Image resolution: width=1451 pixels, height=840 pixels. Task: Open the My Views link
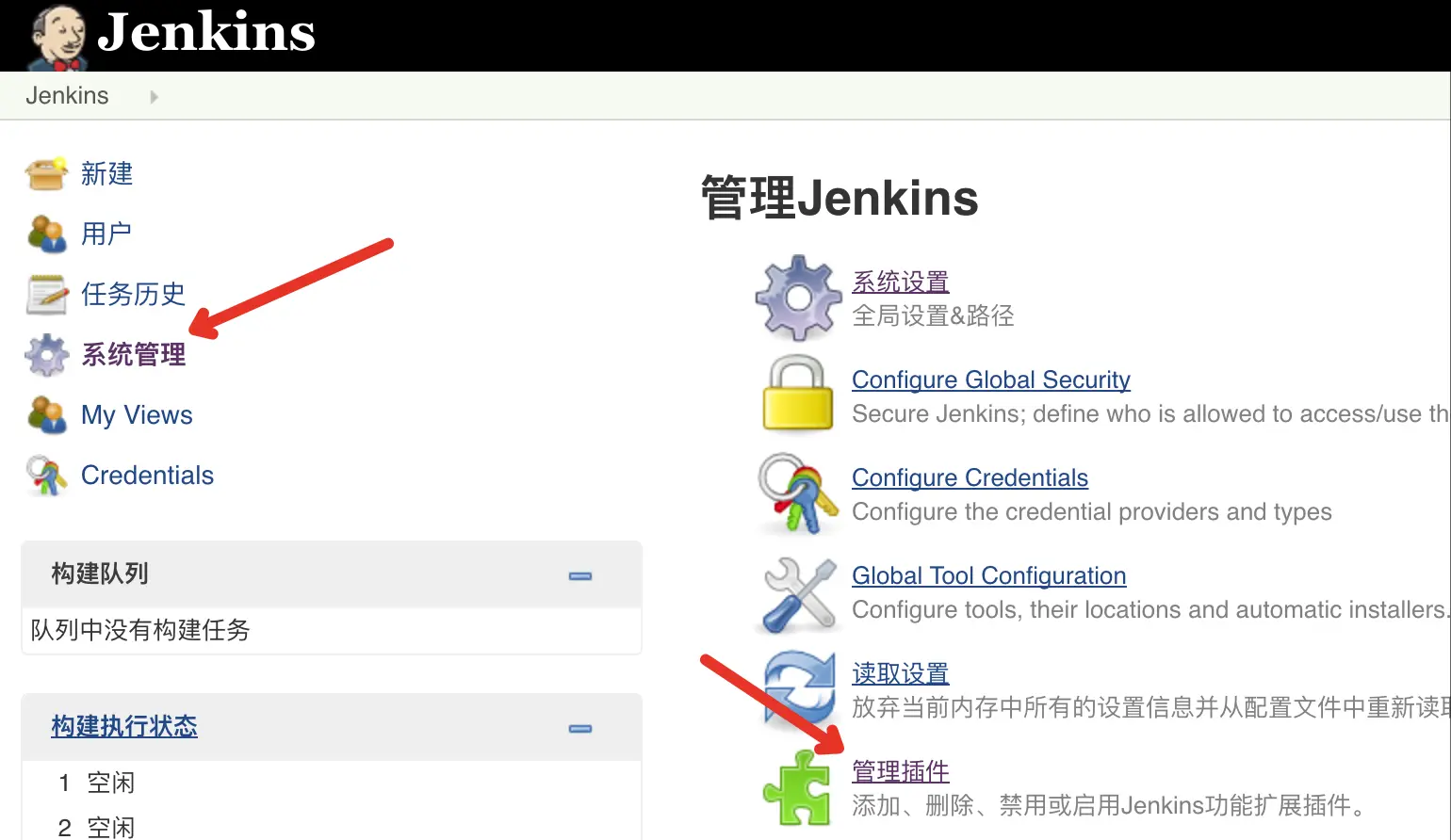(137, 415)
